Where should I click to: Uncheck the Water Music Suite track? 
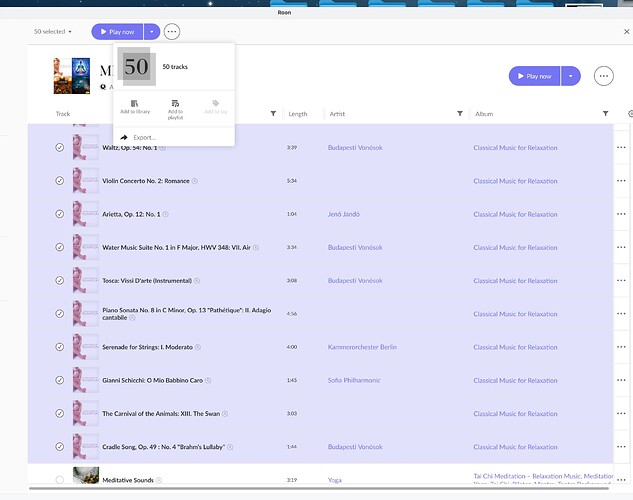[x=59, y=247]
